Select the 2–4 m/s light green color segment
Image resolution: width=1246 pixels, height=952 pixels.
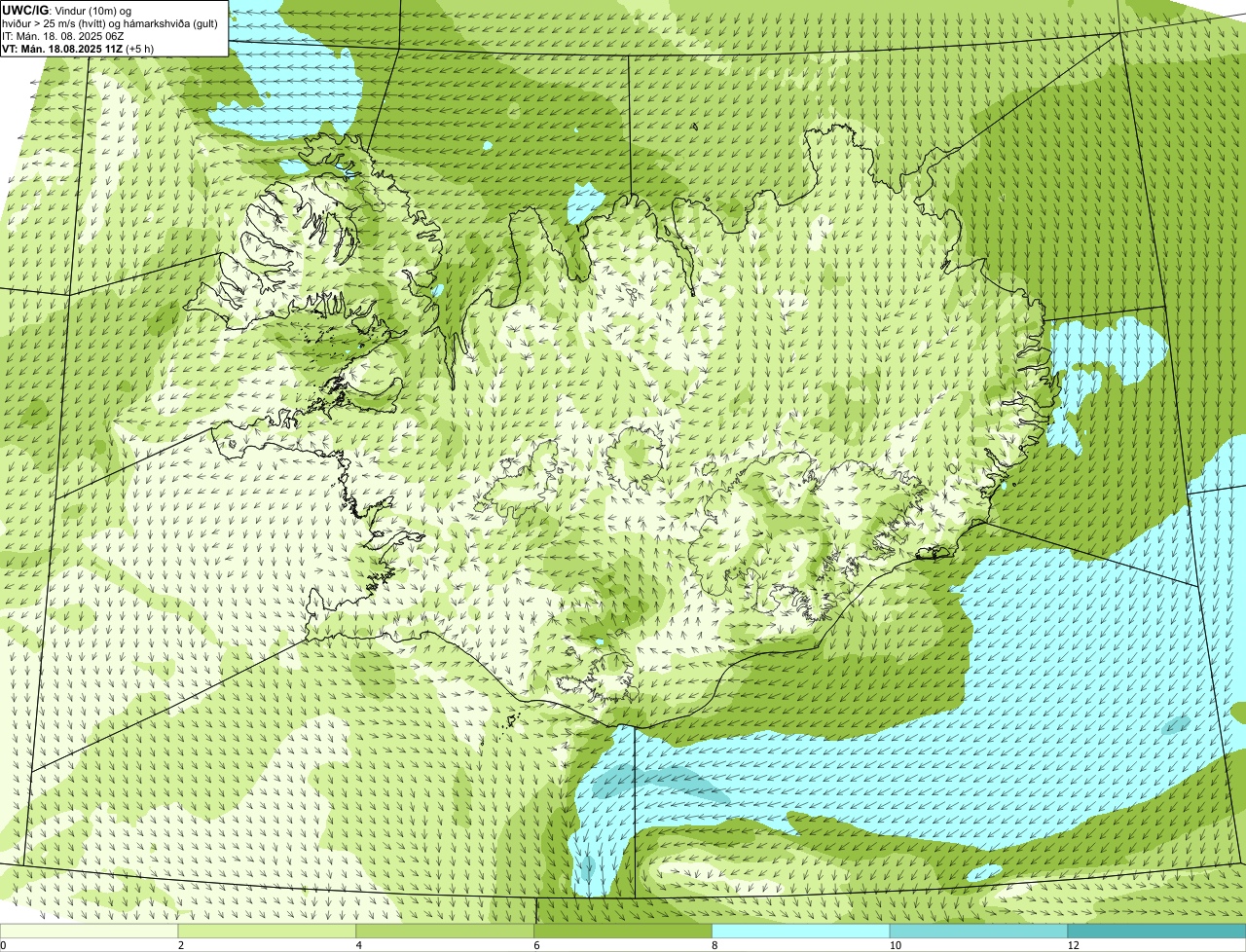pyautogui.click(x=268, y=932)
